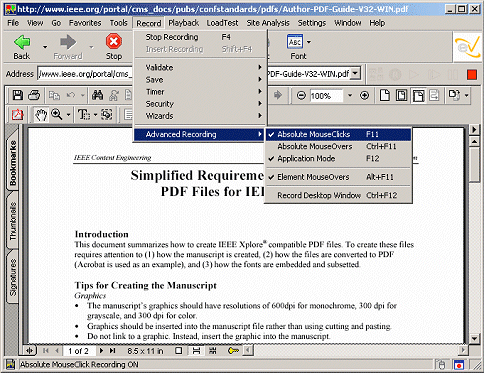This screenshot has width=484, height=373.
Task: Click the zoom percentage field
Action: (326, 96)
